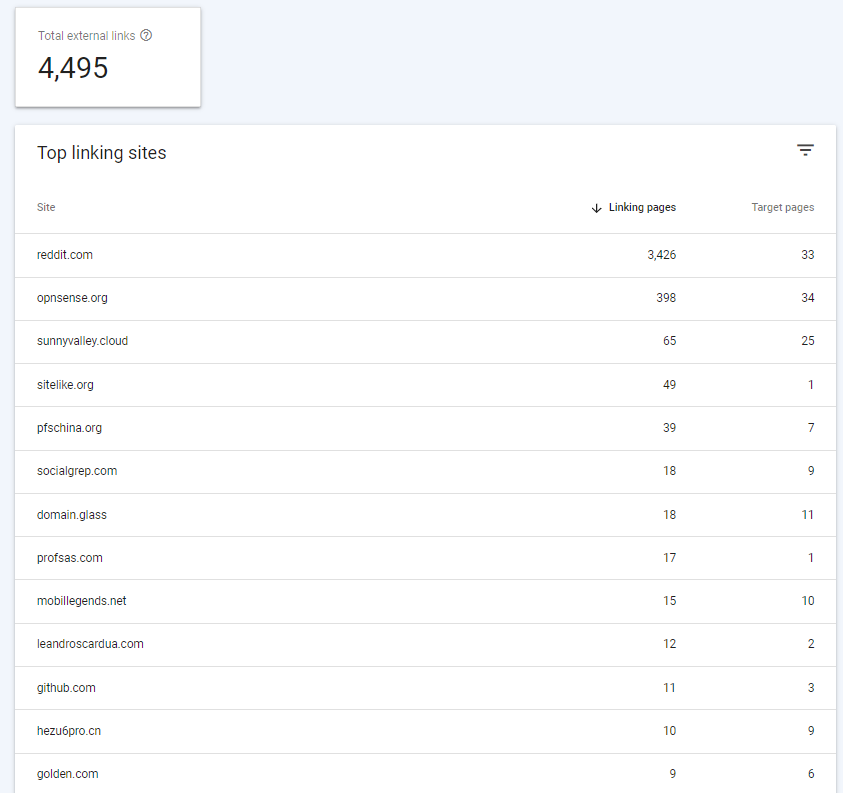Click the 34 target pages value
843x793 pixels.
pos(808,298)
